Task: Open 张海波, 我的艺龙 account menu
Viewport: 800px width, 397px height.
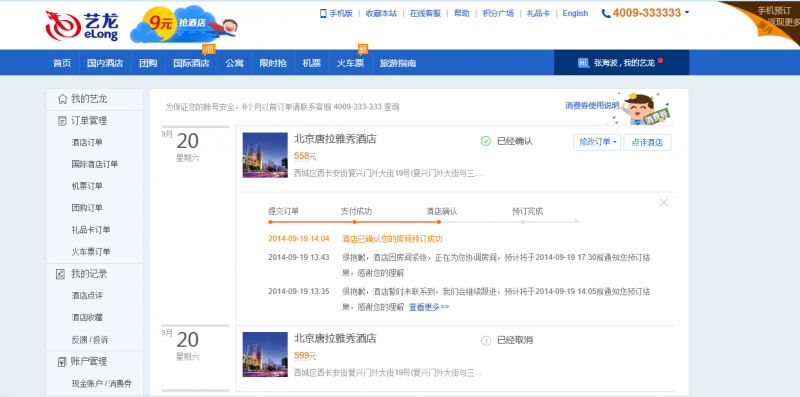Action: [621, 63]
